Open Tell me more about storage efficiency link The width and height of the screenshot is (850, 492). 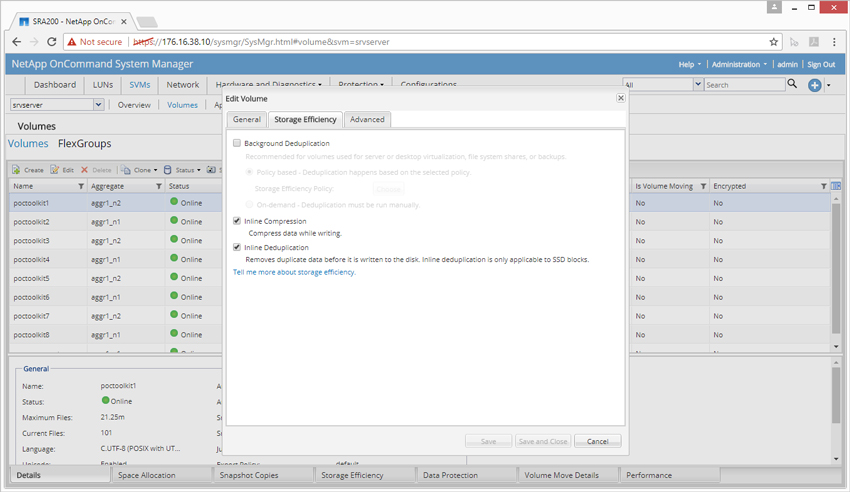point(294,272)
